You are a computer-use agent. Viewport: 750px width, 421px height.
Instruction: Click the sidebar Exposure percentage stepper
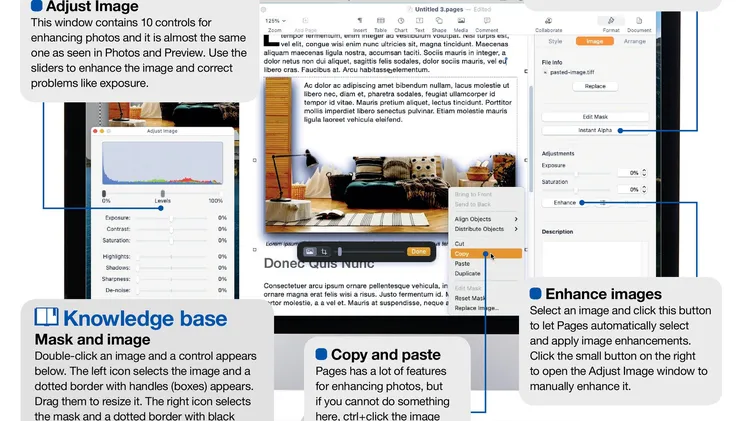click(644, 173)
